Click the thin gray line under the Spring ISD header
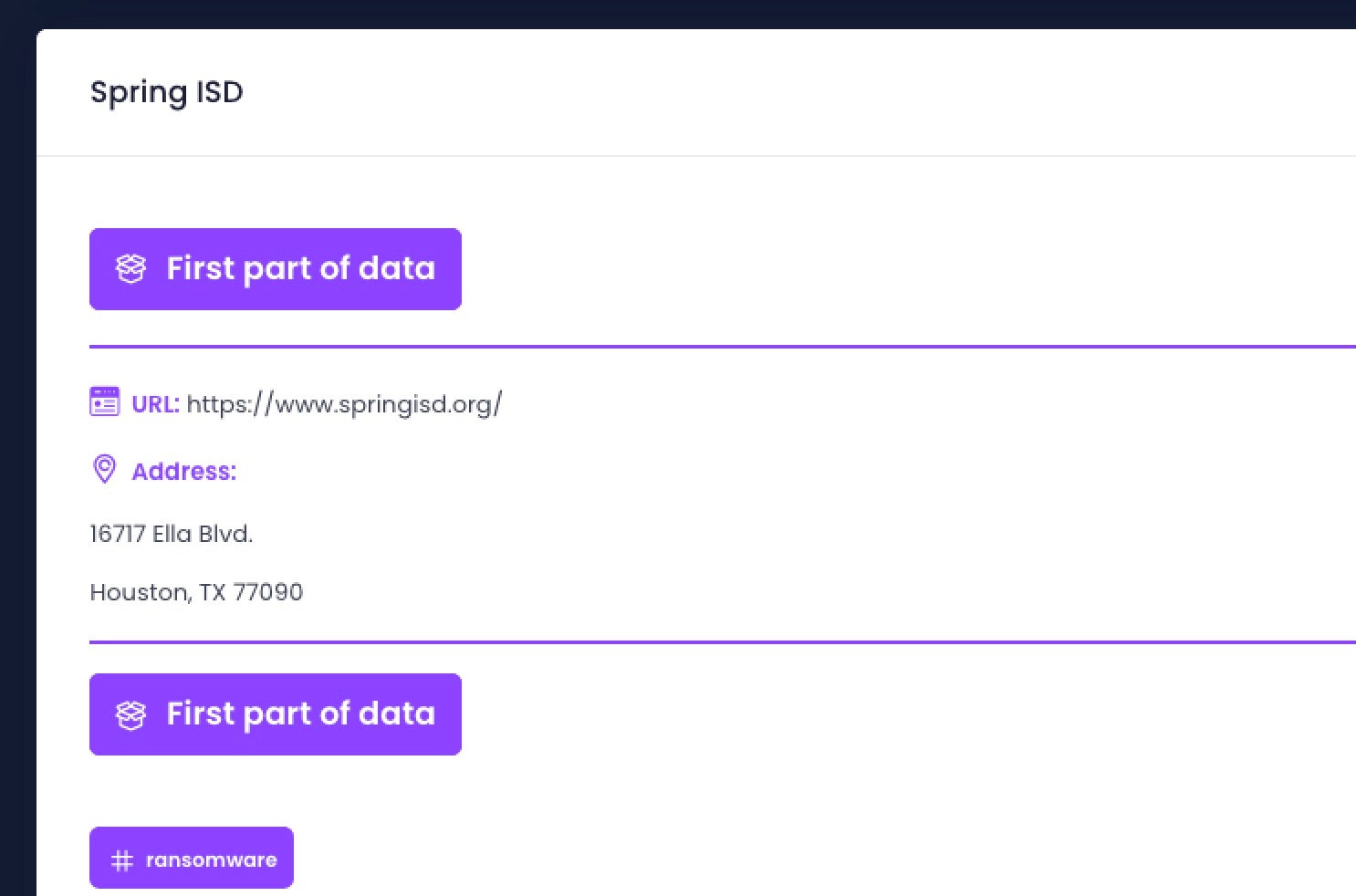 click(694, 156)
